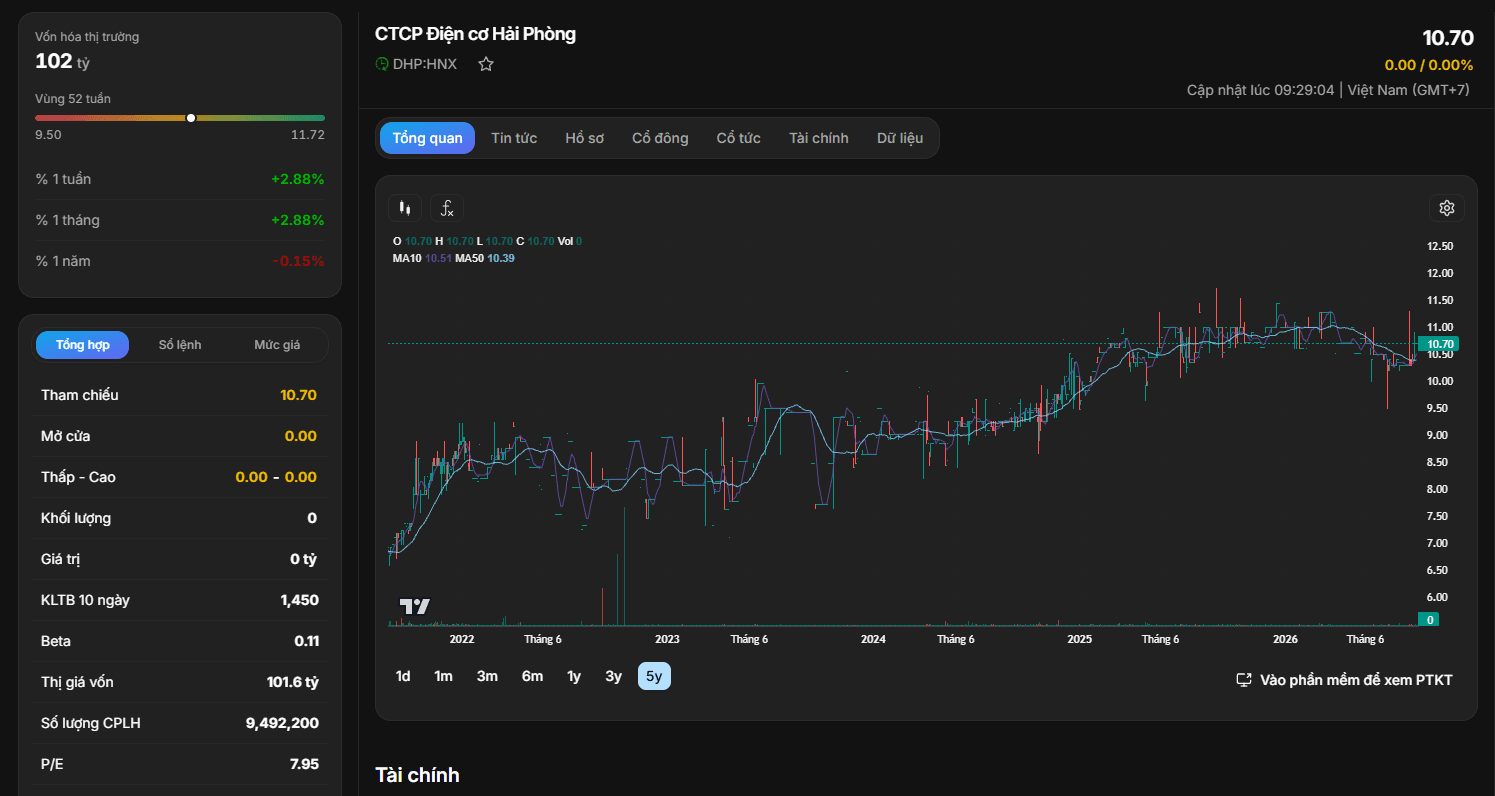
Task: Click the % 1 tuần change +2.88%
Action: tap(298, 179)
